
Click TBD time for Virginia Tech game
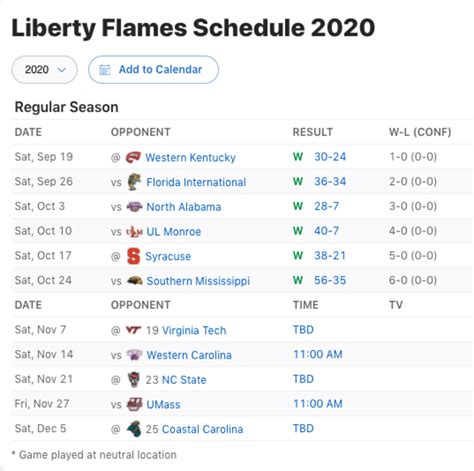pos(303,330)
